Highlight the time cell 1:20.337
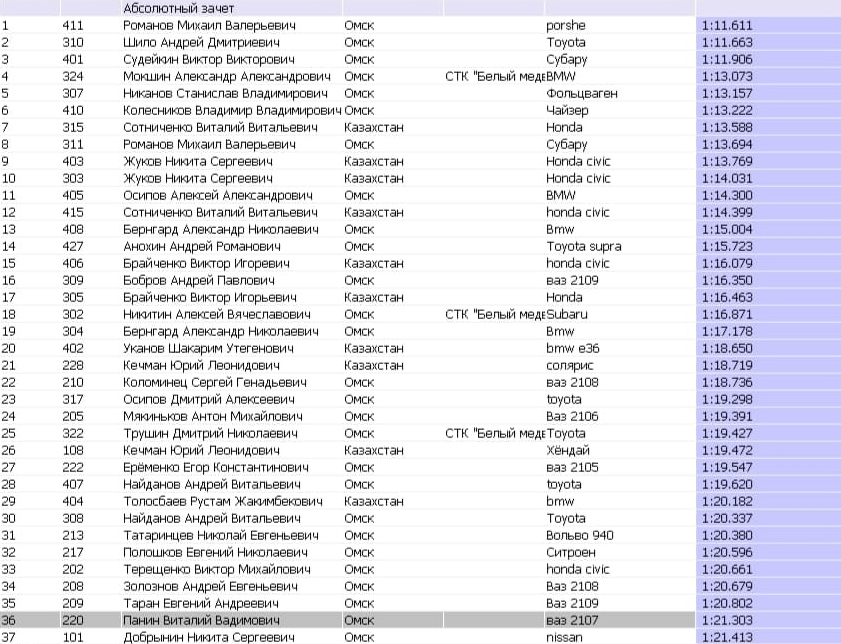841x644 pixels. [x=727, y=519]
